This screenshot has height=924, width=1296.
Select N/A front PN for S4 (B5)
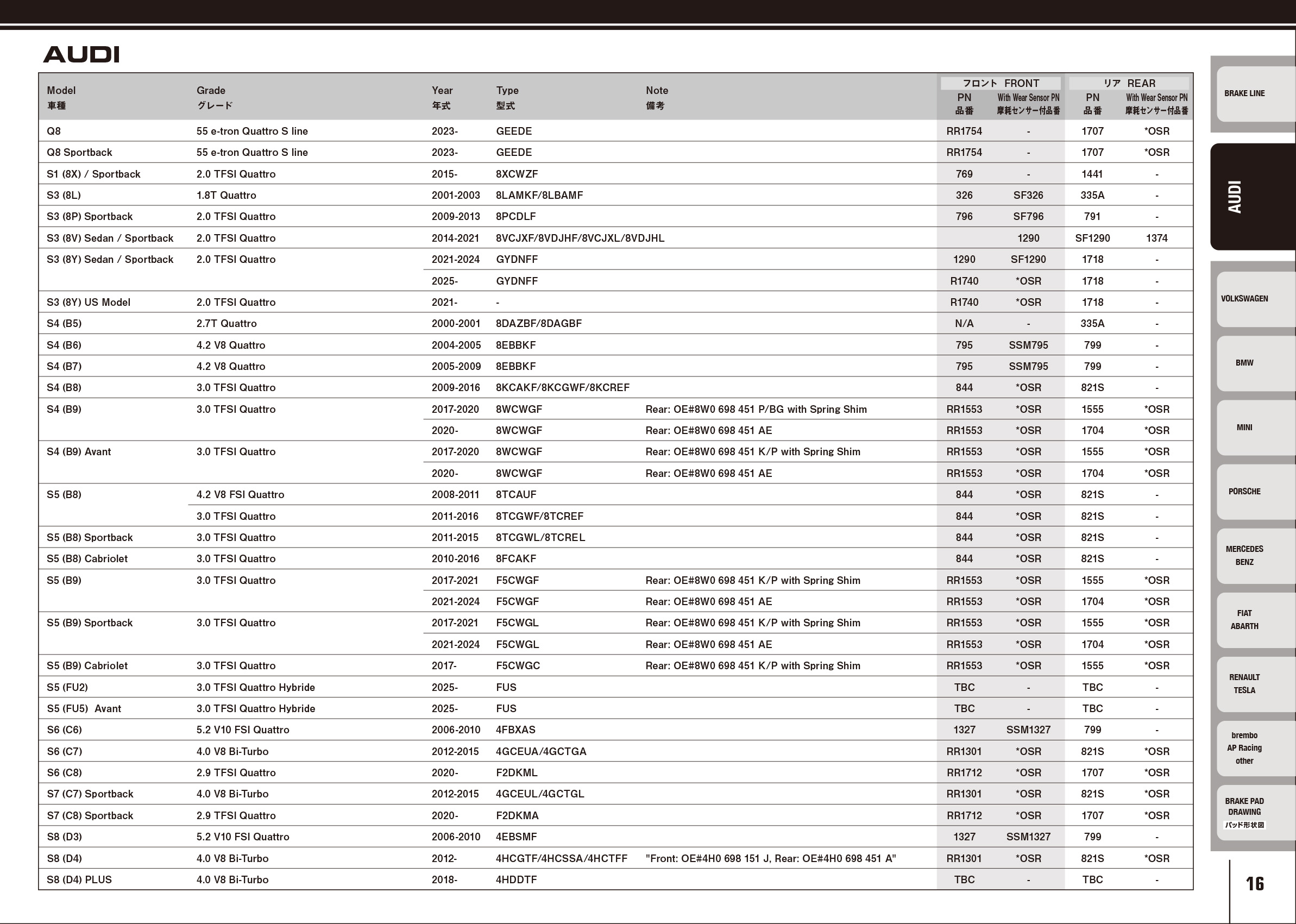click(x=964, y=324)
